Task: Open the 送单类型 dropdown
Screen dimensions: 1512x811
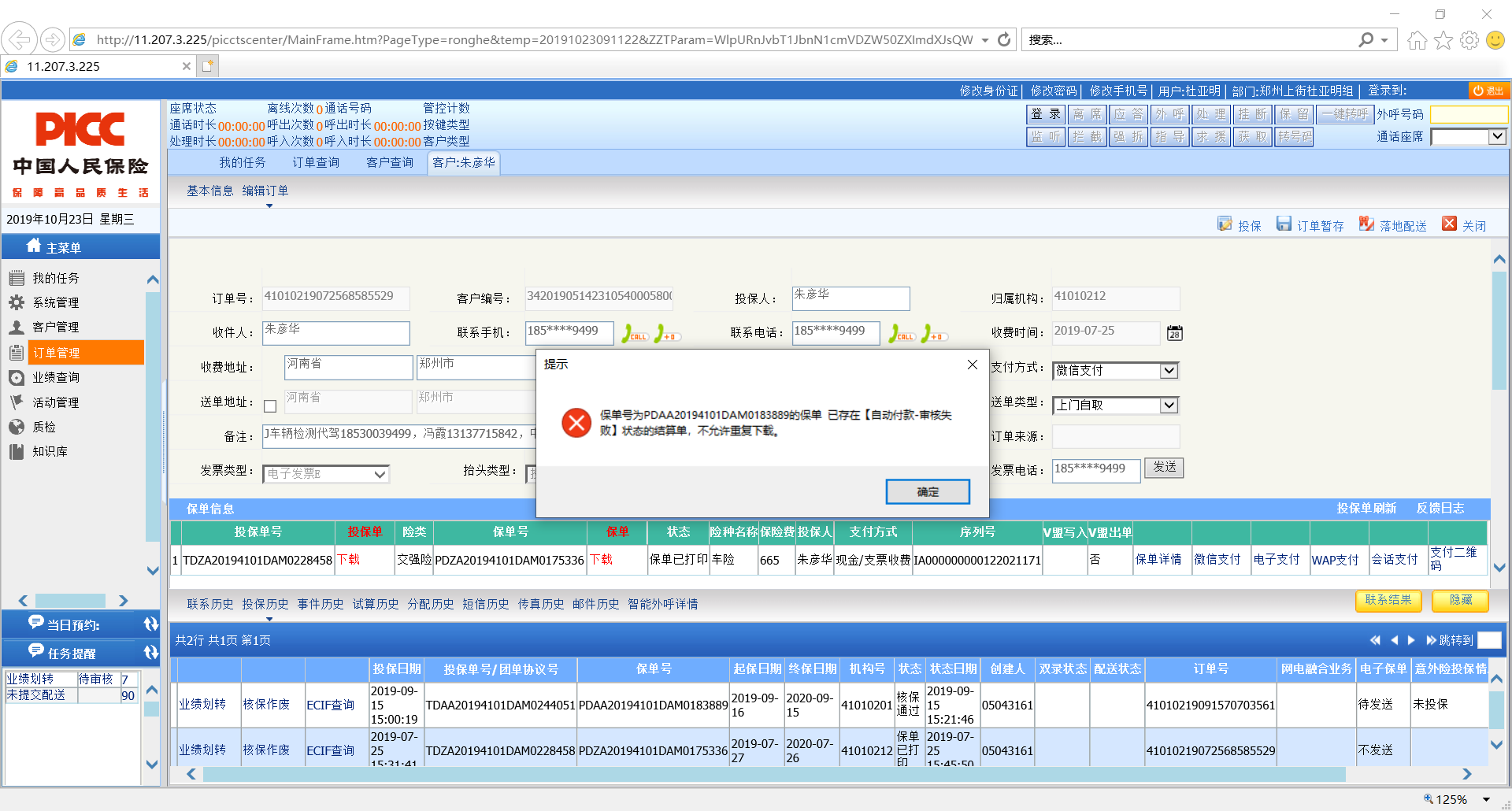Action: click(1169, 405)
